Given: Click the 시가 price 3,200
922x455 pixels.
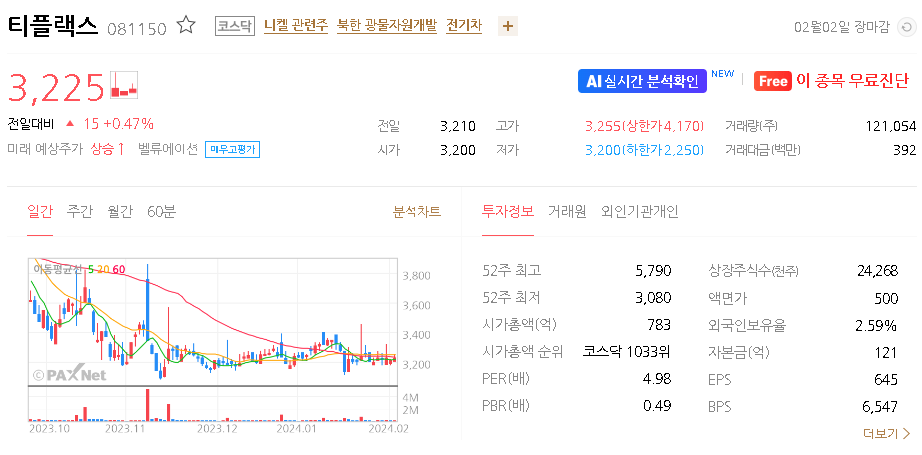Looking at the screenshot, I should pyautogui.click(x=458, y=150).
